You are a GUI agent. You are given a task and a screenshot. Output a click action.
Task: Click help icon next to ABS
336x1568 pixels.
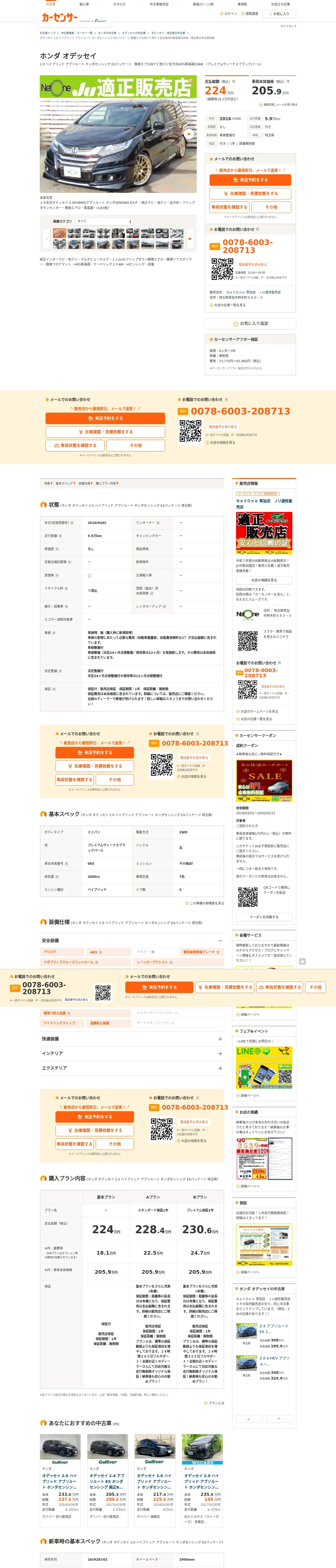(101, 952)
